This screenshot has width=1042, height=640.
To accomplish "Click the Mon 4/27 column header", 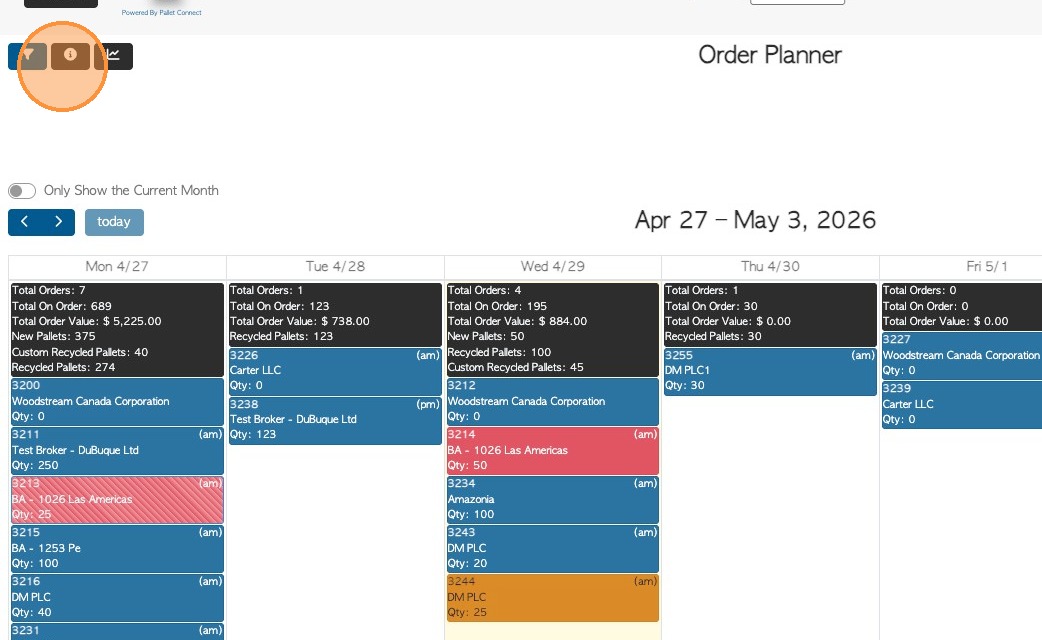I will click(x=117, y=267).
